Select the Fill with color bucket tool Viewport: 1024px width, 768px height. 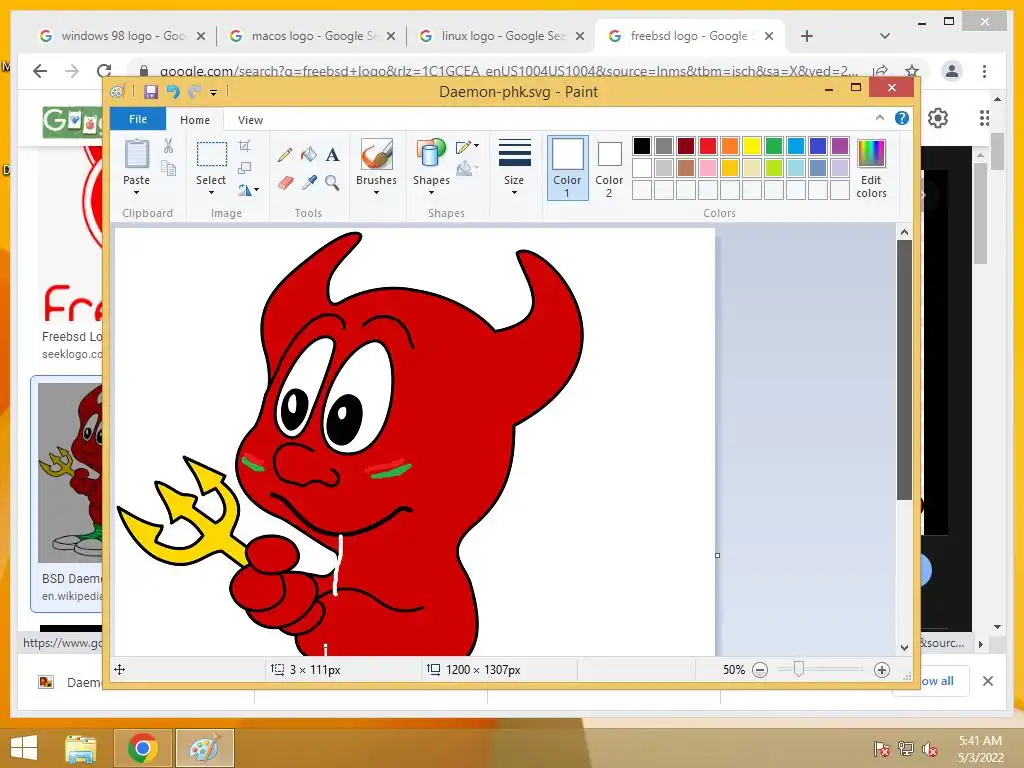click(308, 154)
